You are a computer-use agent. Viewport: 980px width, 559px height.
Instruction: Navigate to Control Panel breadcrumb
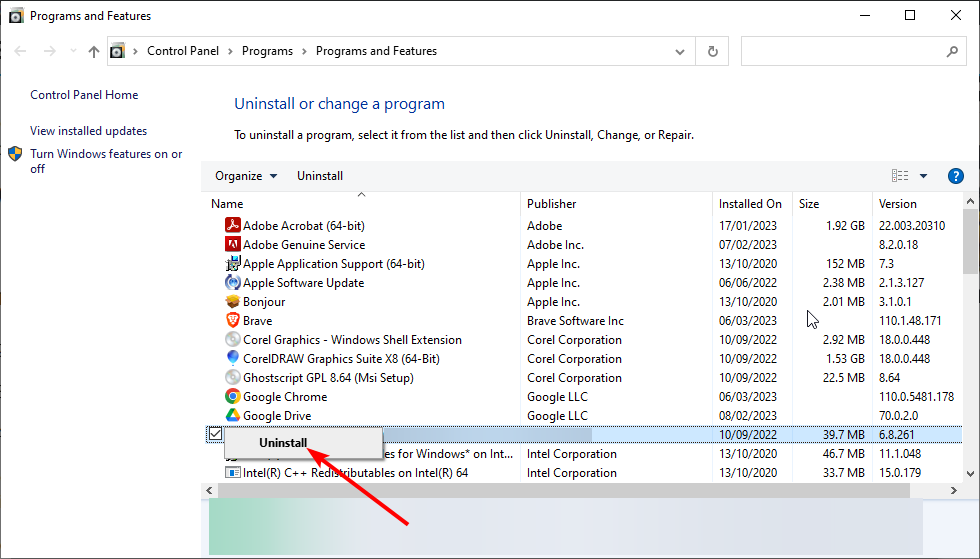(183, 51)
